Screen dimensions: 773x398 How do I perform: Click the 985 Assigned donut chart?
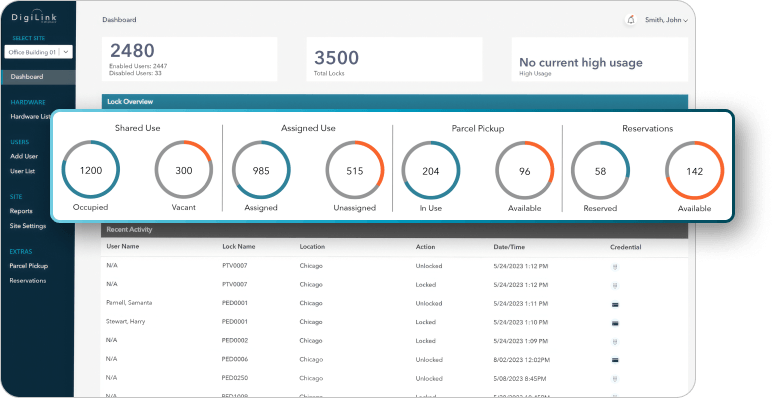261,171
